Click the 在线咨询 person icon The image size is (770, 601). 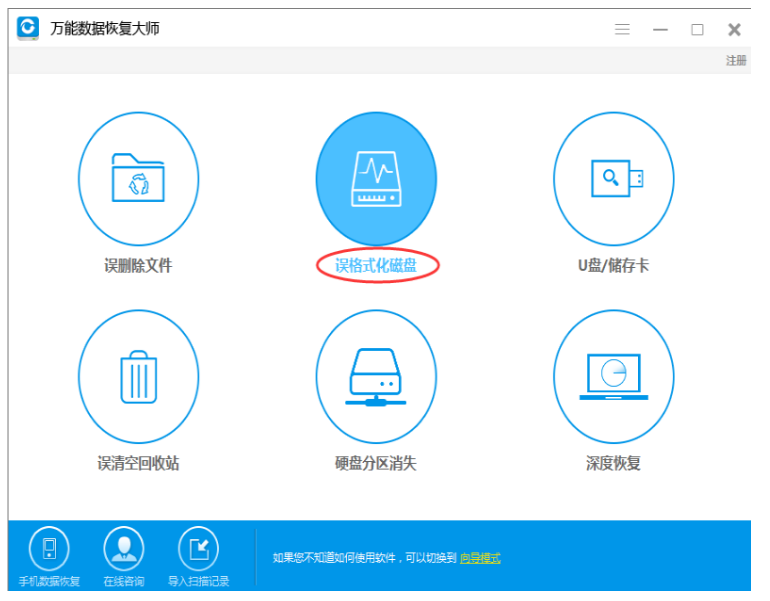124,548
